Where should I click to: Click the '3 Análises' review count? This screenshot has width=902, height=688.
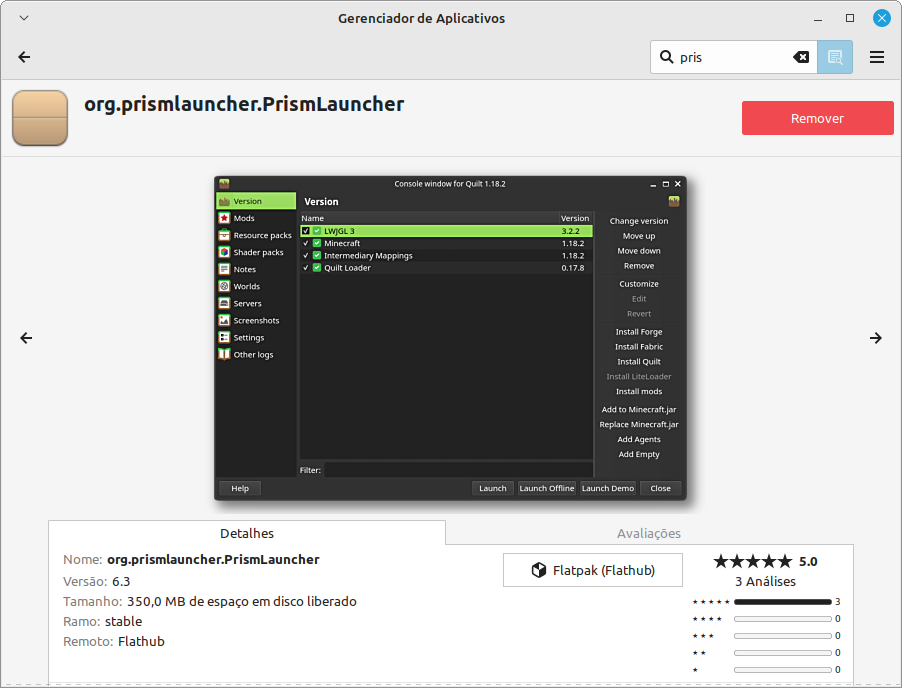(765, 582)
